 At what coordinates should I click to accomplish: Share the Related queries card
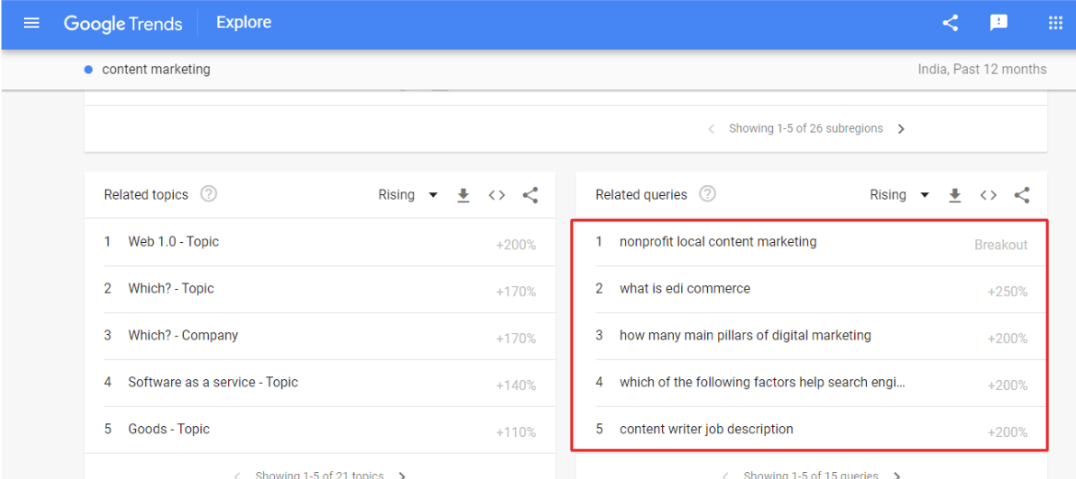point(1021,195)
